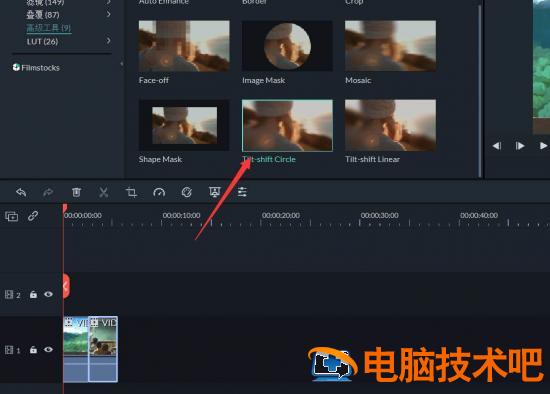Open the 高级工具 (9) category
The height and width of the screenshot is (394, 550).
(x=49, y=28)
